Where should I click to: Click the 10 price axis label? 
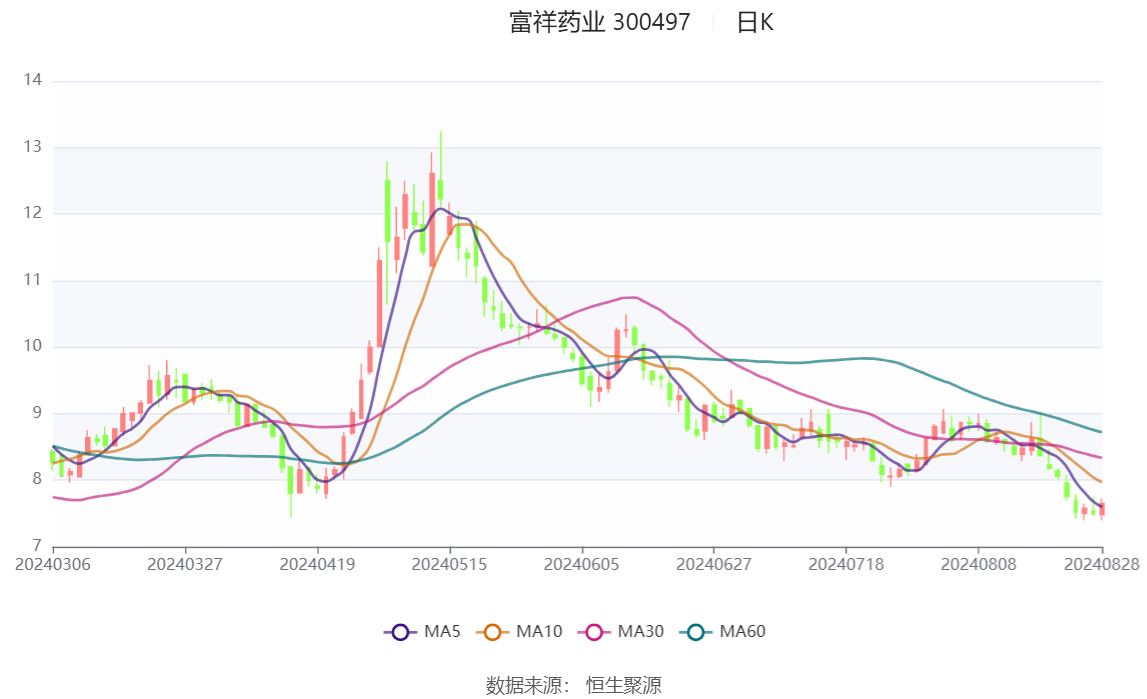coord(32,347)
